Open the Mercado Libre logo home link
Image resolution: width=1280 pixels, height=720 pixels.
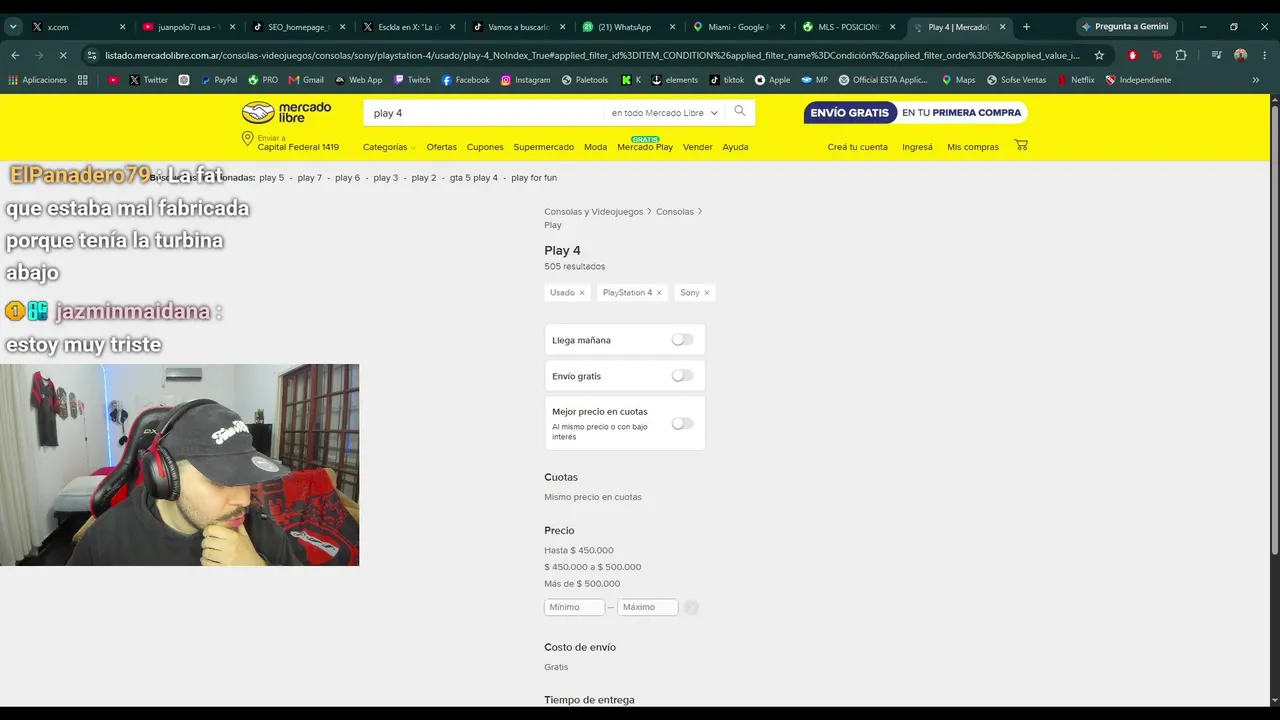[286, 112]
